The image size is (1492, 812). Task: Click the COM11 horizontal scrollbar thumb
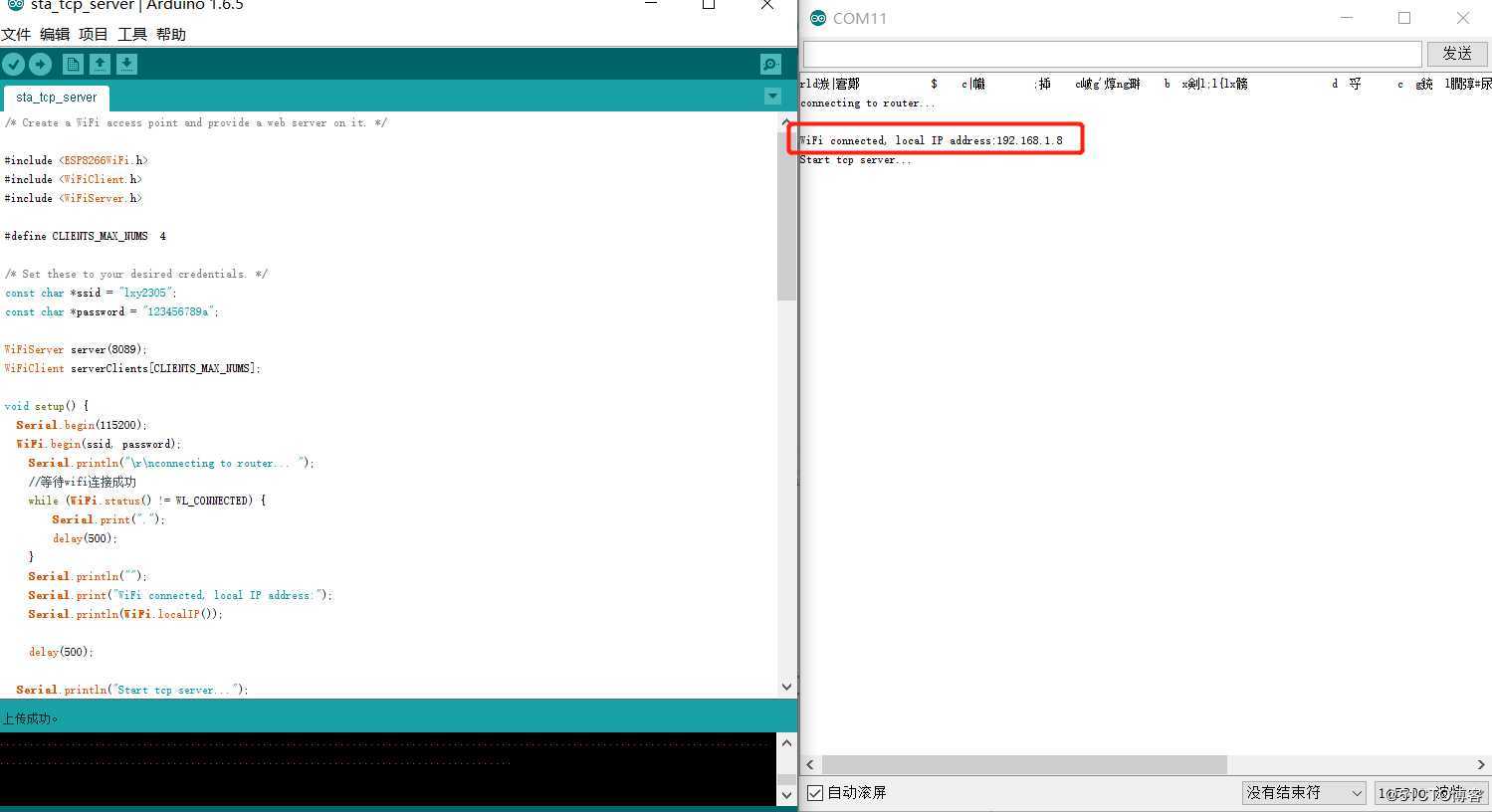coord(1024,764)
